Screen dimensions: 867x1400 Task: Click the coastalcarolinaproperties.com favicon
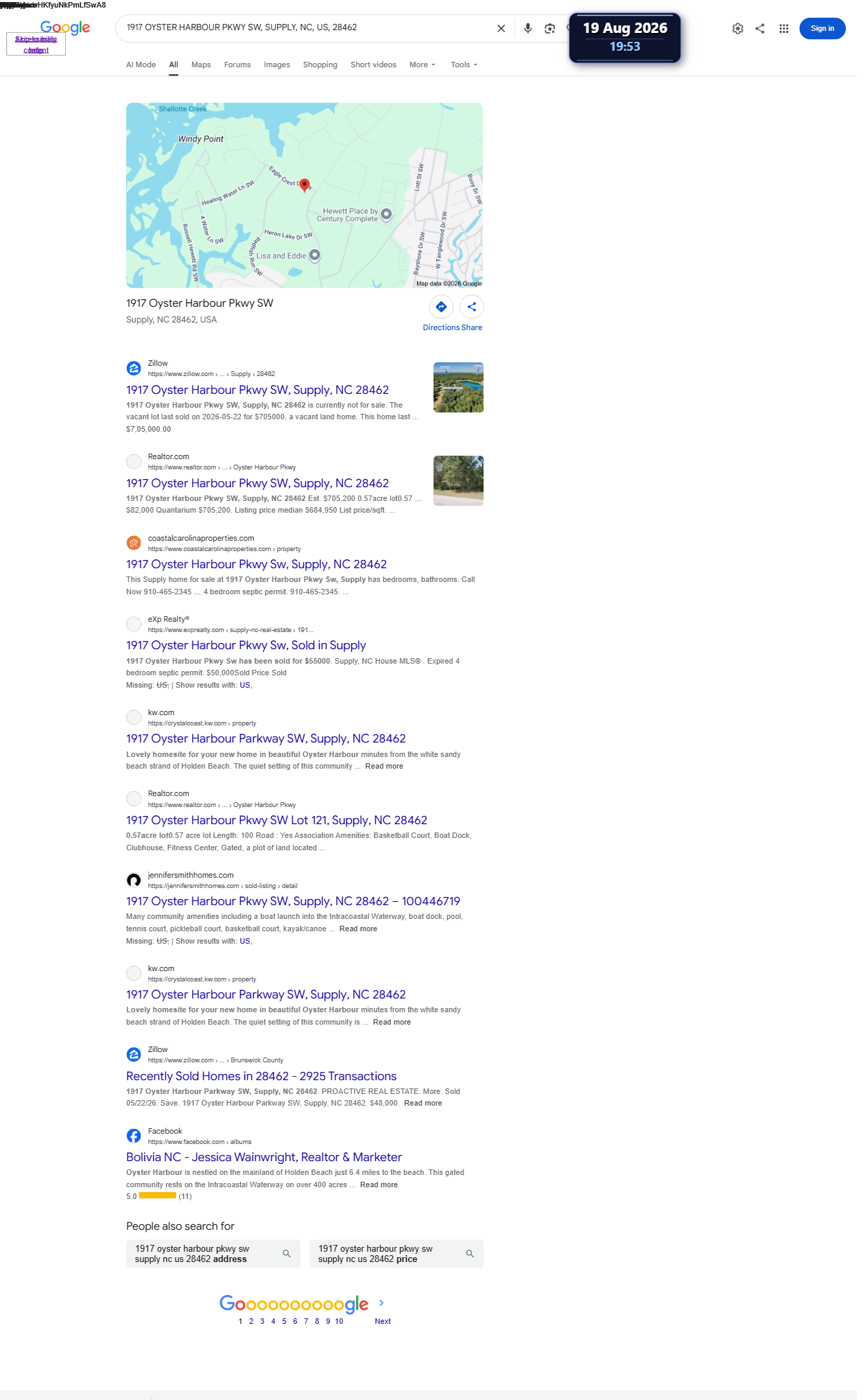[x=134, y=543]
